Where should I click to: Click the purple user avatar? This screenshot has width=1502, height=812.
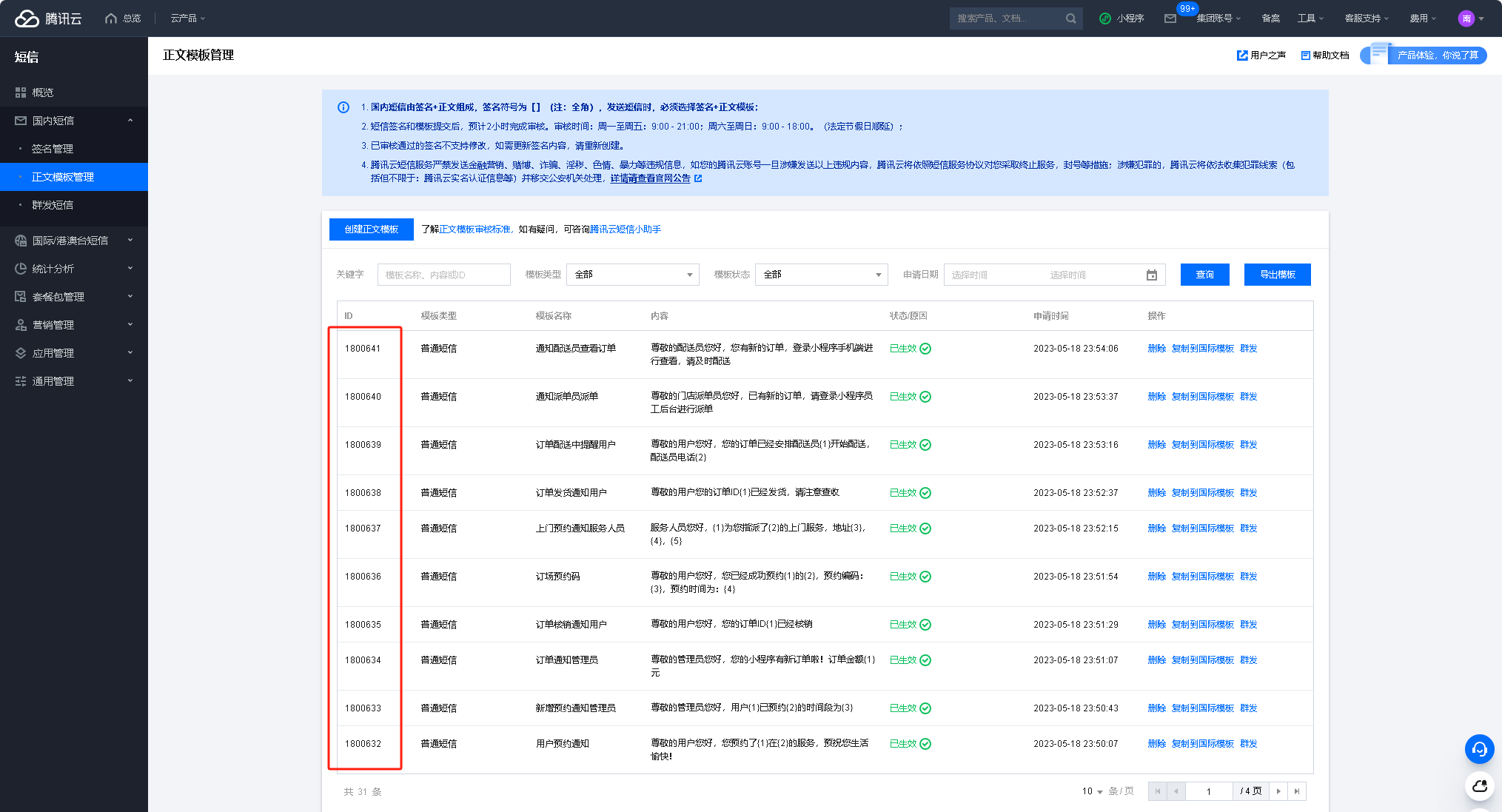[x=1466, y=19]
